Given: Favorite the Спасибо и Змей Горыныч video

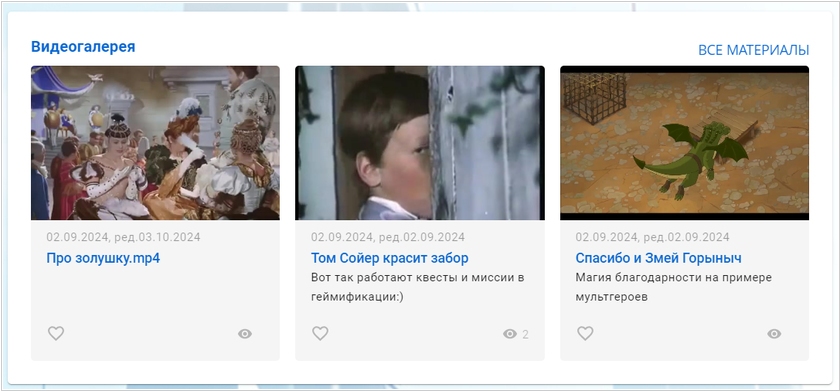Looking at the screenshot, I should tap(585, 333).
